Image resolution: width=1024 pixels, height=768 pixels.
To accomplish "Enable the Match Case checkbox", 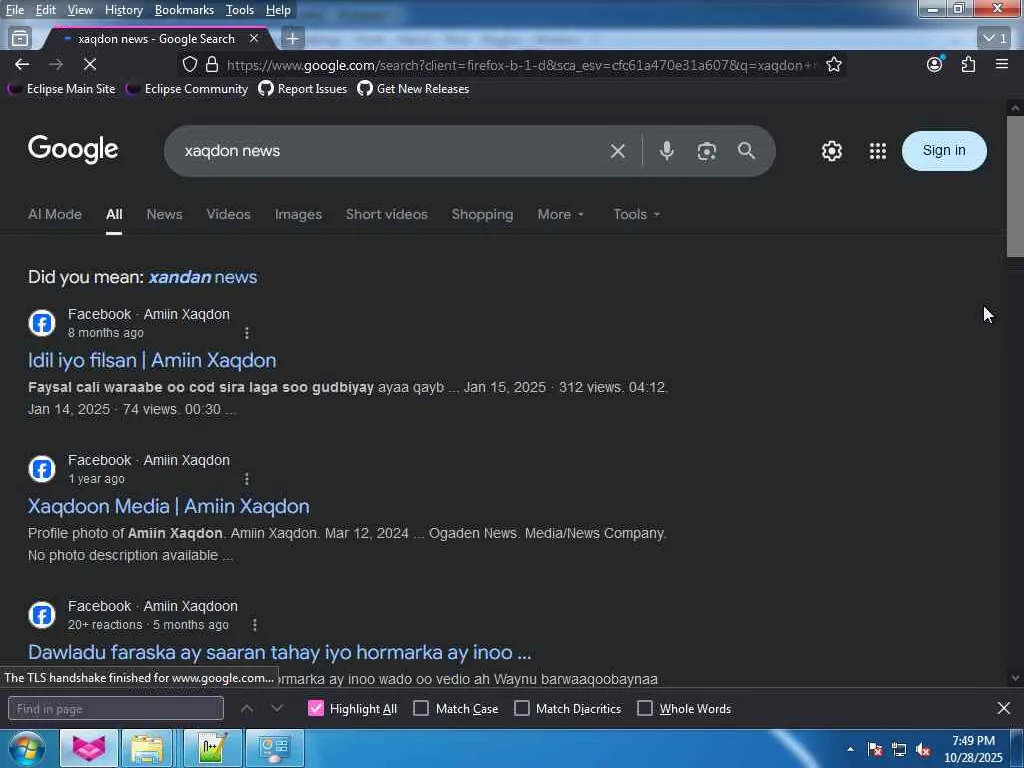I will tap(421, 709).
